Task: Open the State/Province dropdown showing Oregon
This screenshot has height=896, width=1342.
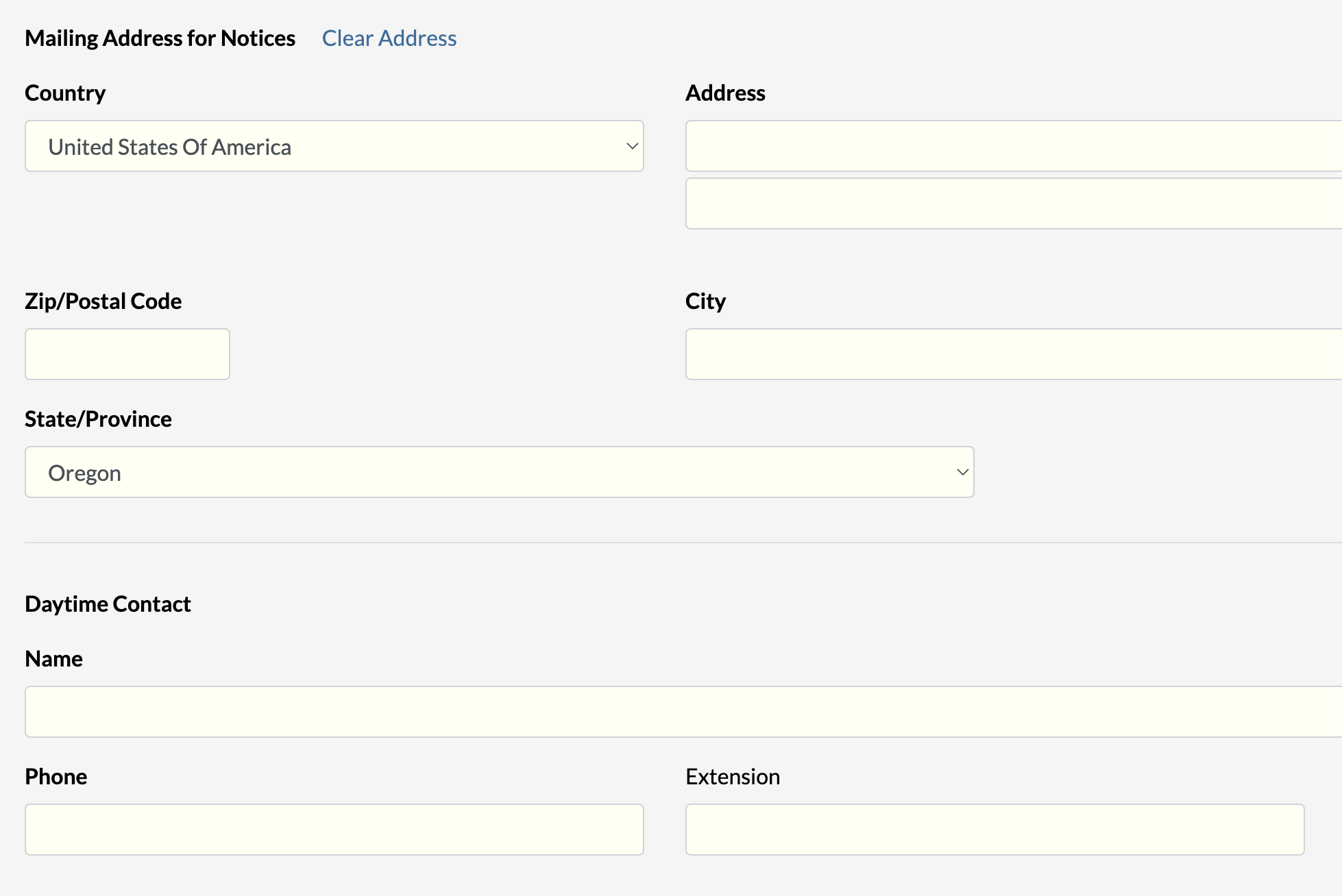Action: (x=500, y=472)
